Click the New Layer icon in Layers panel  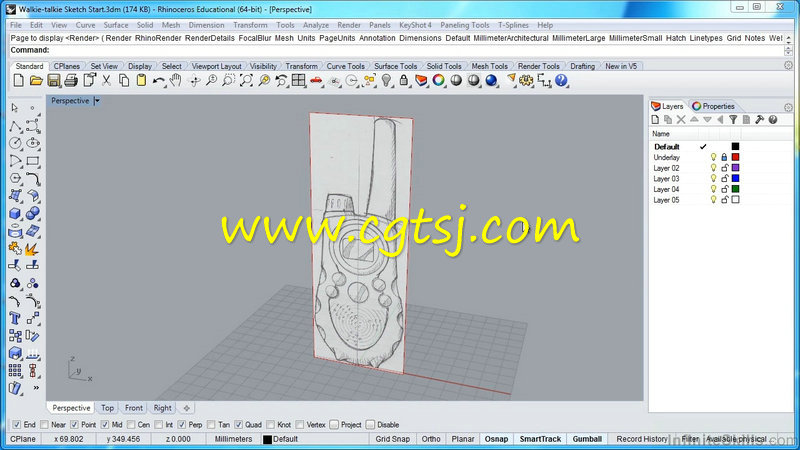(656, 120)
